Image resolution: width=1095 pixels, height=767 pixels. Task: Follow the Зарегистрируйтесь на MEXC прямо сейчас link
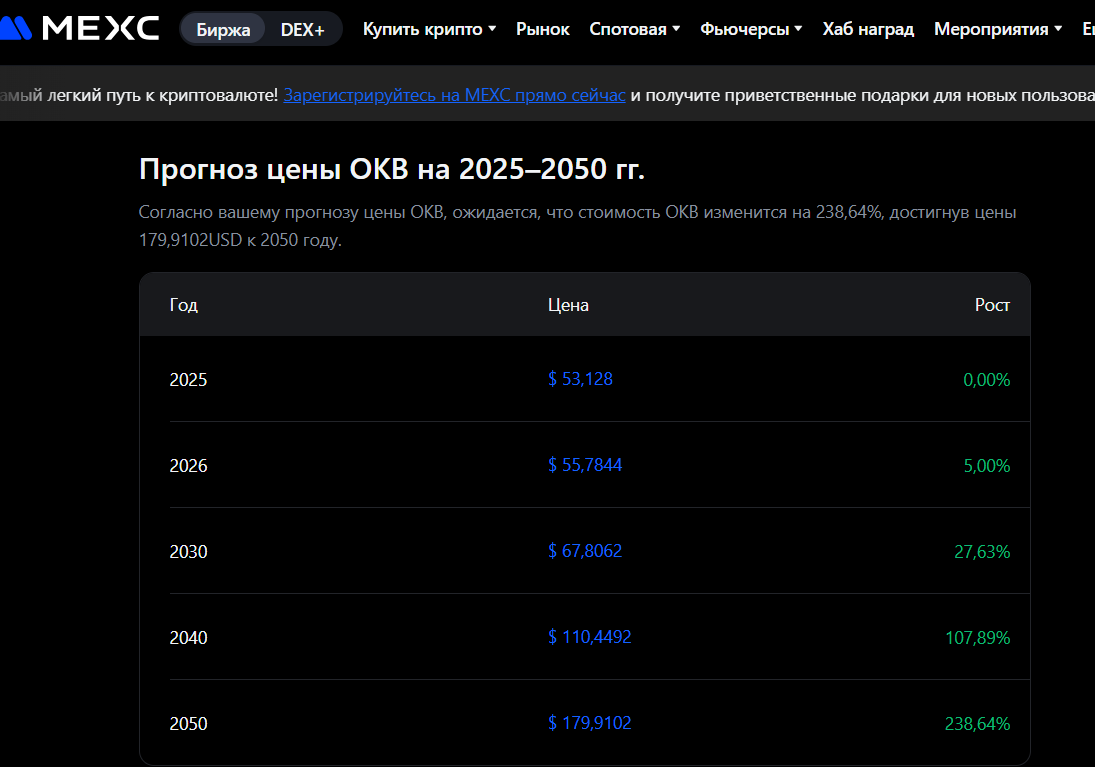(x=454, y=95)
